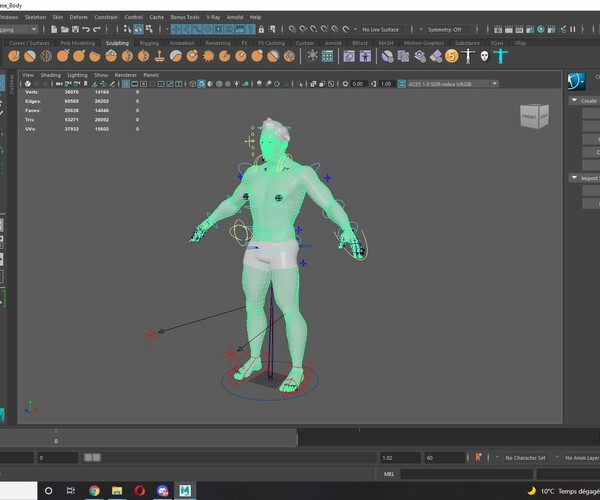Click the Rigging sidebar panel icon

[576, 81]
